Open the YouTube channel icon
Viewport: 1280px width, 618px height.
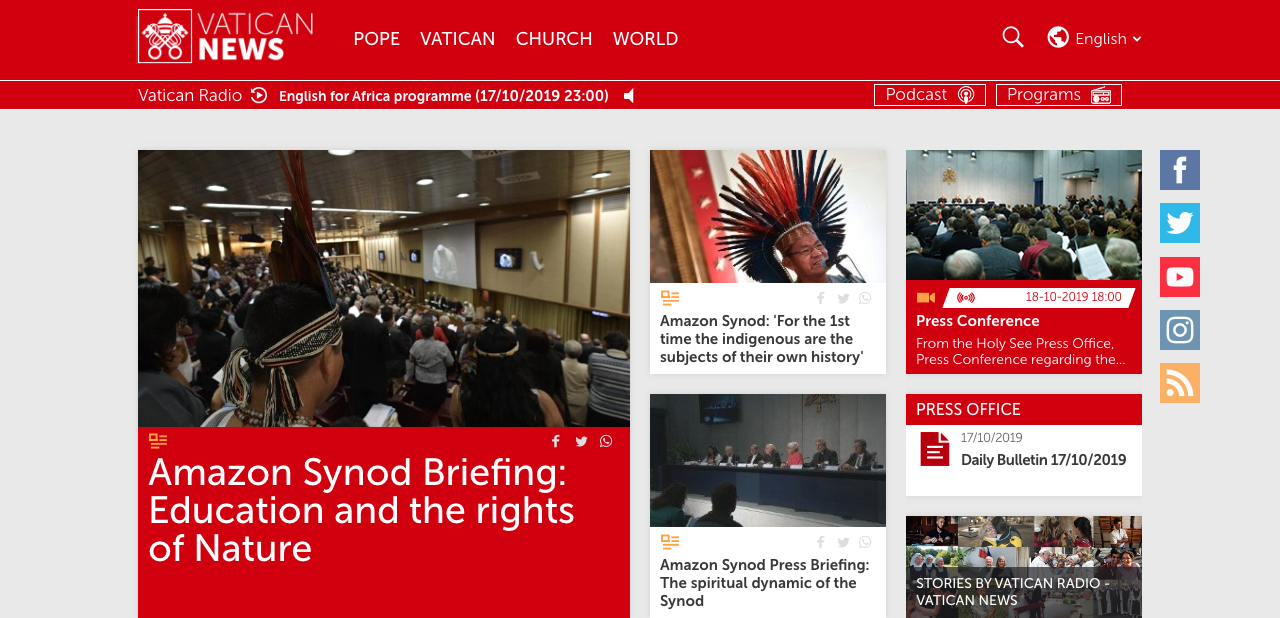point(1180,277)
